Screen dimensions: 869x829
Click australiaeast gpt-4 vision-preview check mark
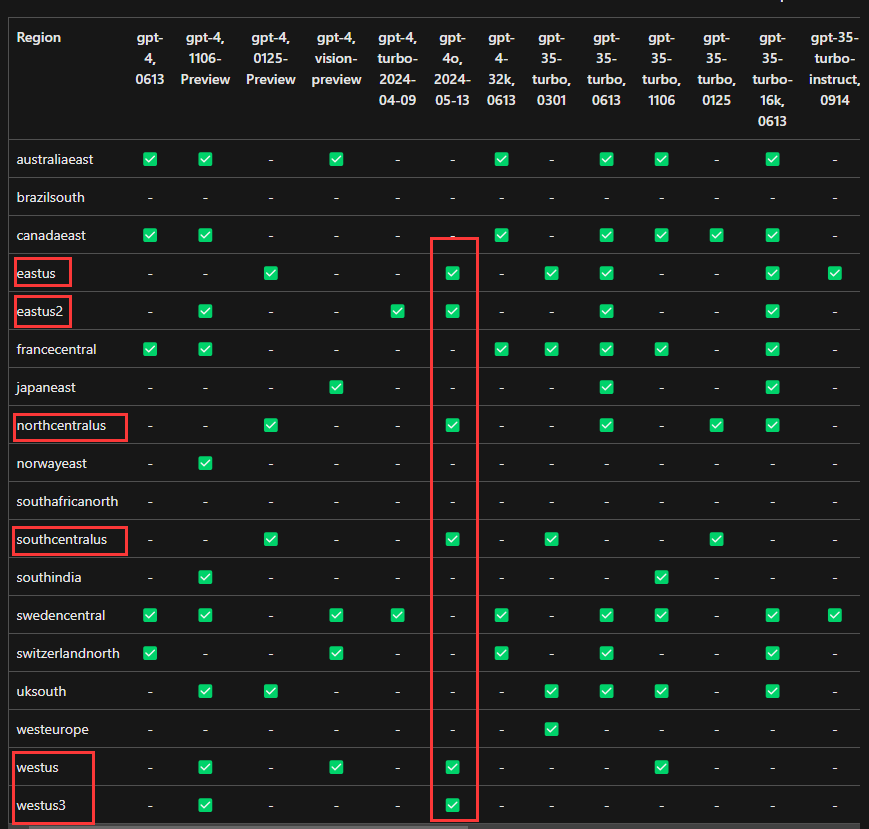pyautogui.click(x=336, y=160)
